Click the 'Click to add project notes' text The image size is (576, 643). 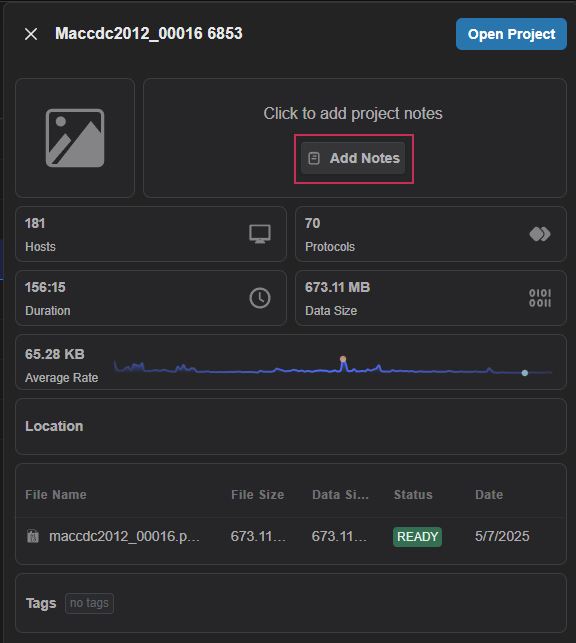353,113
